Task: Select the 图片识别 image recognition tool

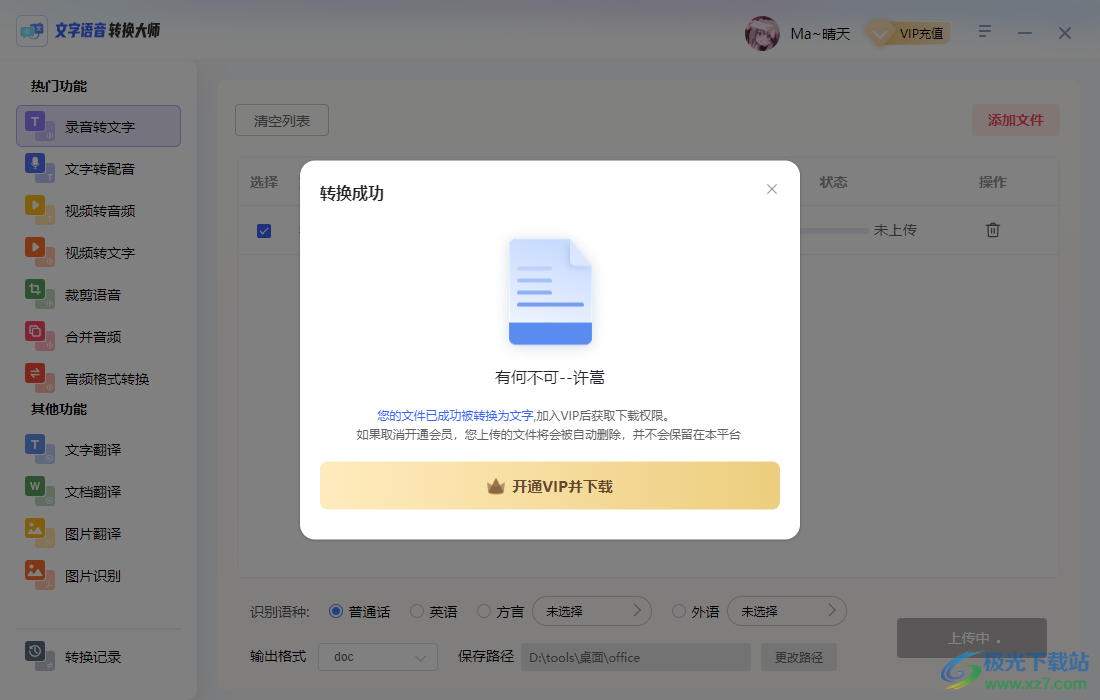Action: point(97,575)
